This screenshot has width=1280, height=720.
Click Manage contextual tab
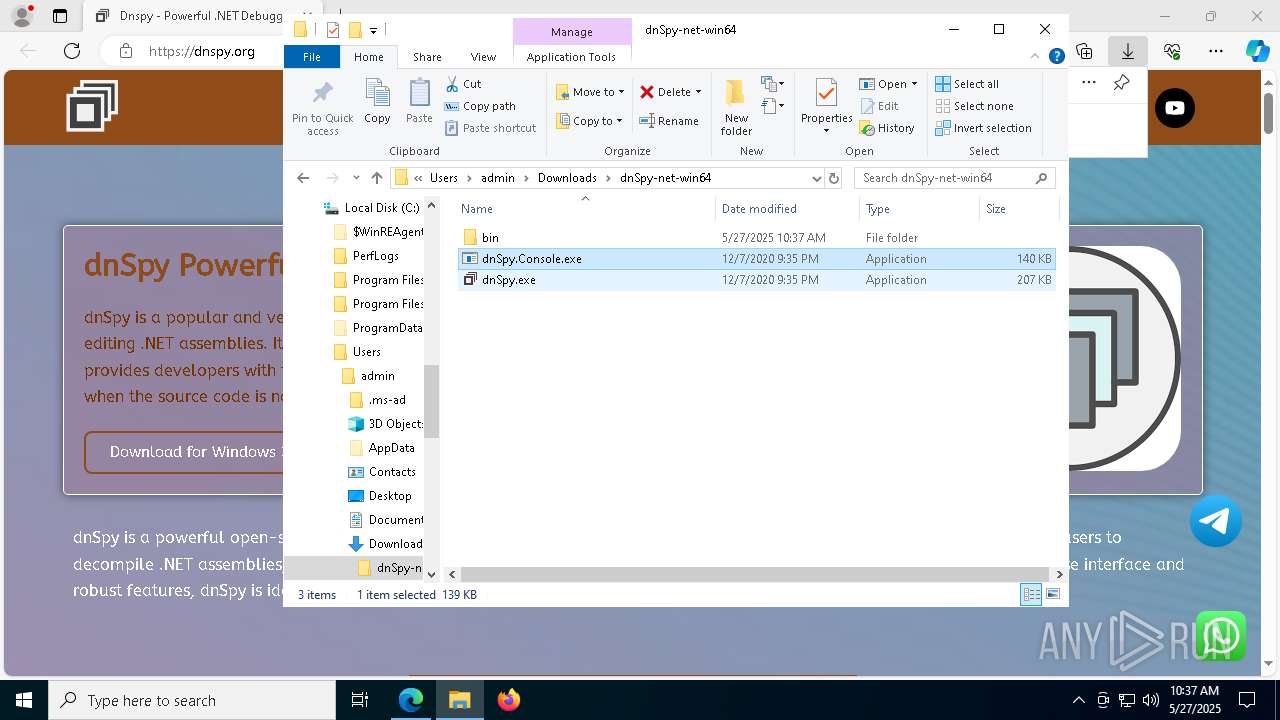click(572, 32)
